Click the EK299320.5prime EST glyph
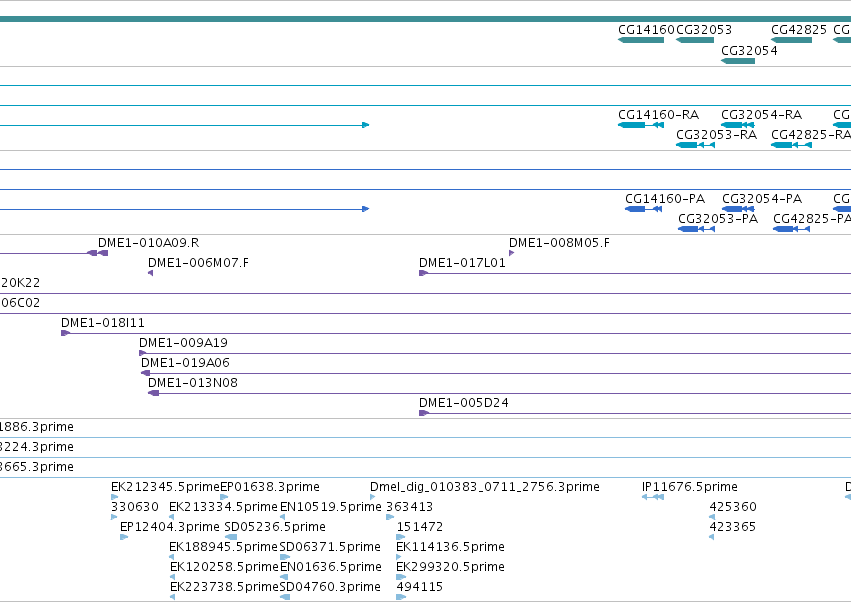Image resolution: width=851 pixels, height=602 pixels. (x=401, y=577)
